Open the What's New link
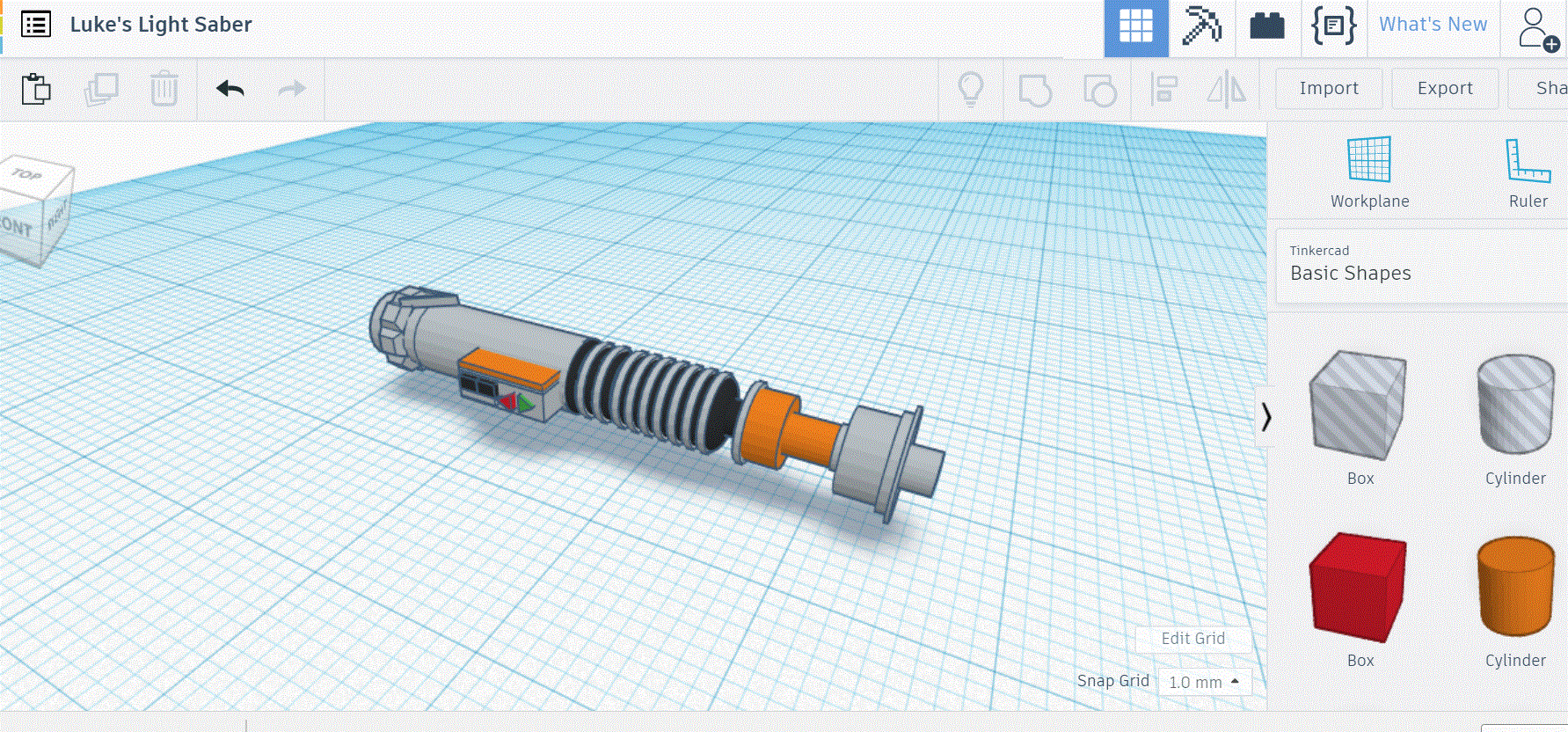This screenshot has width=1568, height=732. (x=1433, y=25)
